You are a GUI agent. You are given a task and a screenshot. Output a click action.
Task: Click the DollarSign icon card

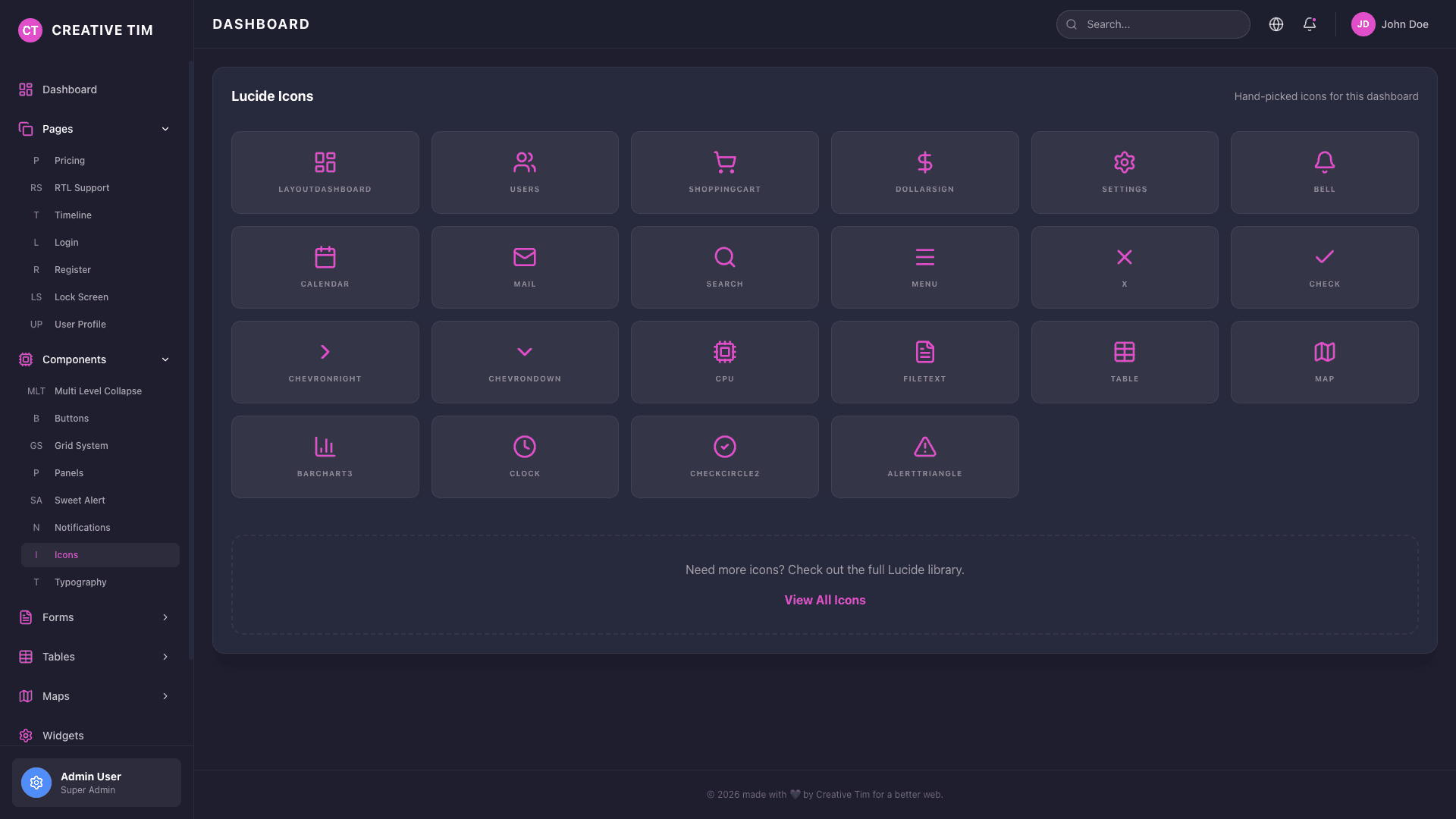pyautogui.click(x=924, y=172)
